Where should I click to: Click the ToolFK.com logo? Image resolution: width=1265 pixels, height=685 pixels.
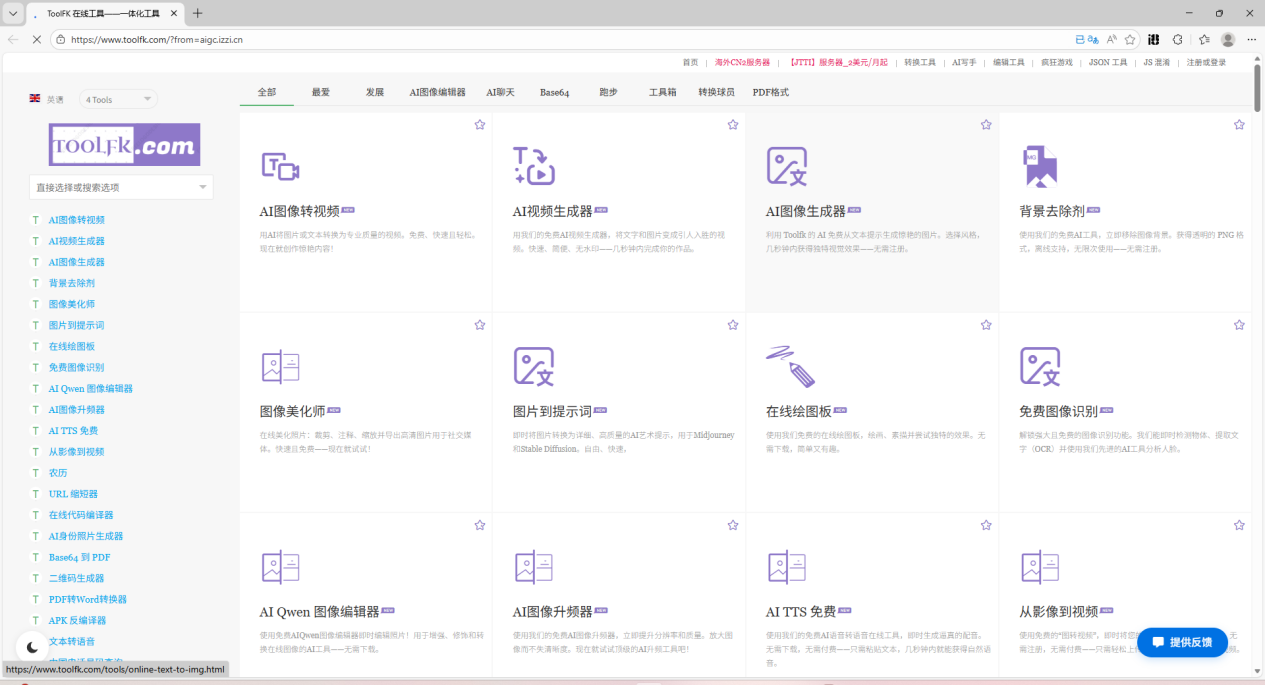125,145
